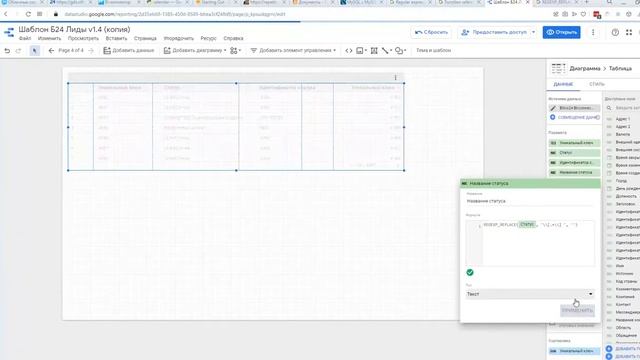640x360 pixels.
Task: Select the shape drawing tool
Action: point(400,51)
